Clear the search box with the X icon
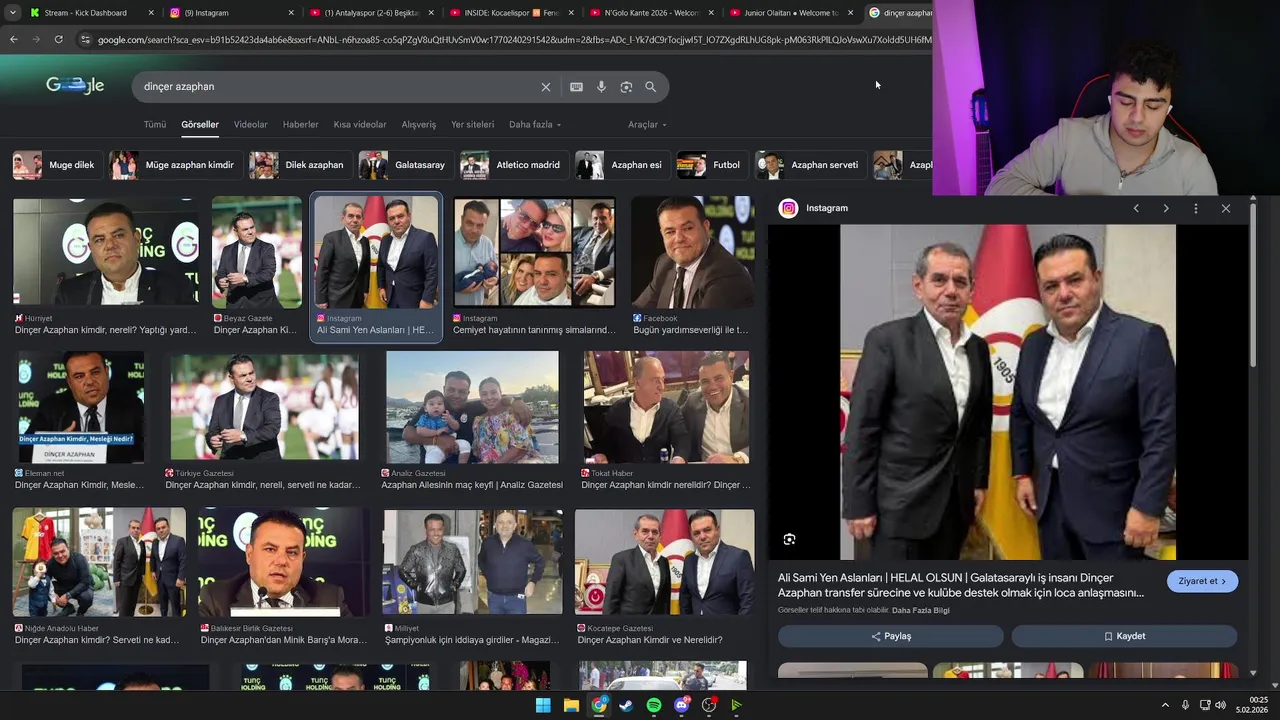The image size is (1280, 720). (x=546, y=87)
